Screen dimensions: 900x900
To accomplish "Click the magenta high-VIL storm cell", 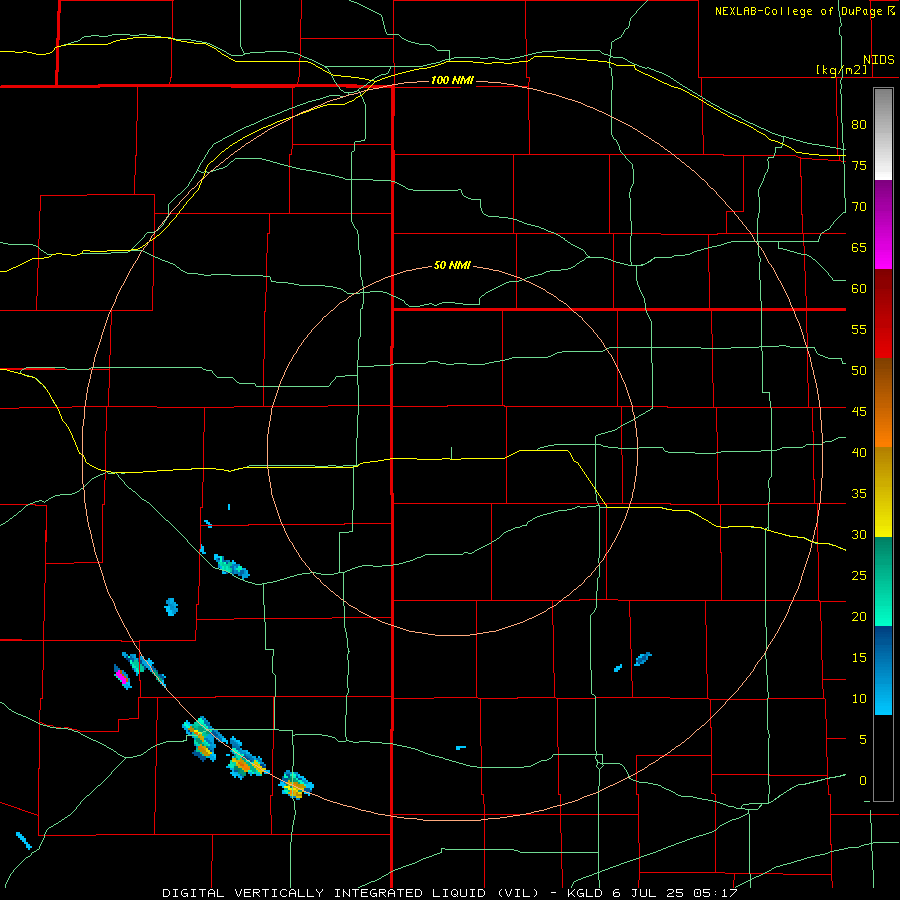I will (x=122, y=677).
